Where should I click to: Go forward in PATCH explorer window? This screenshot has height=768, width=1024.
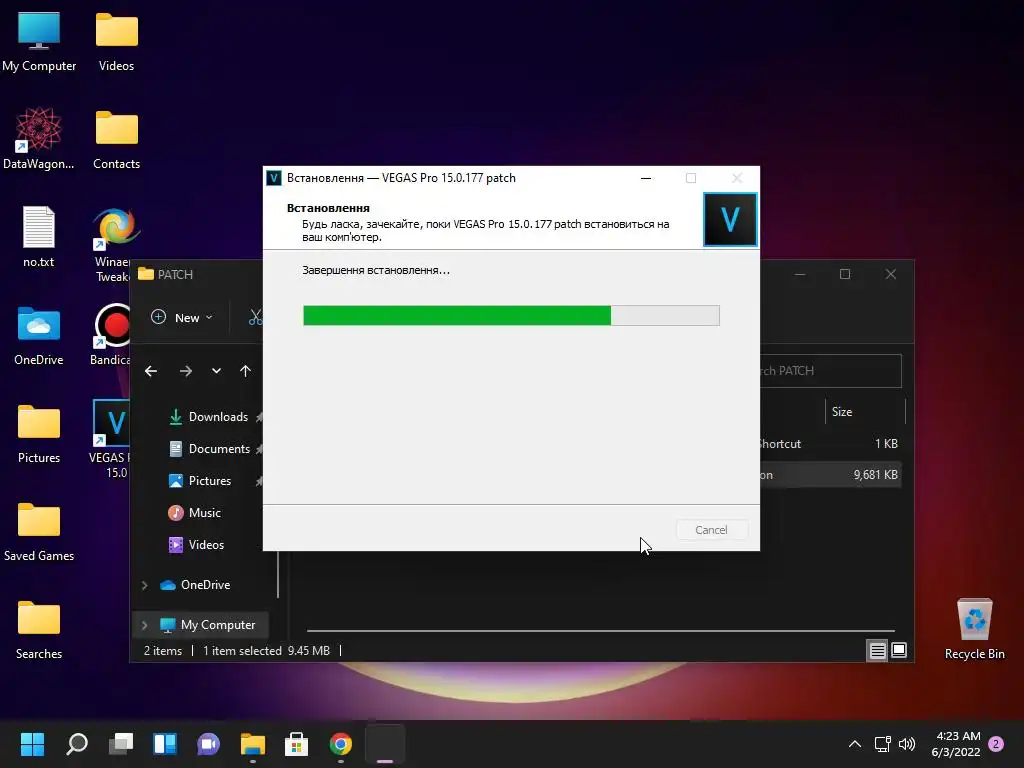pos(186,371)
